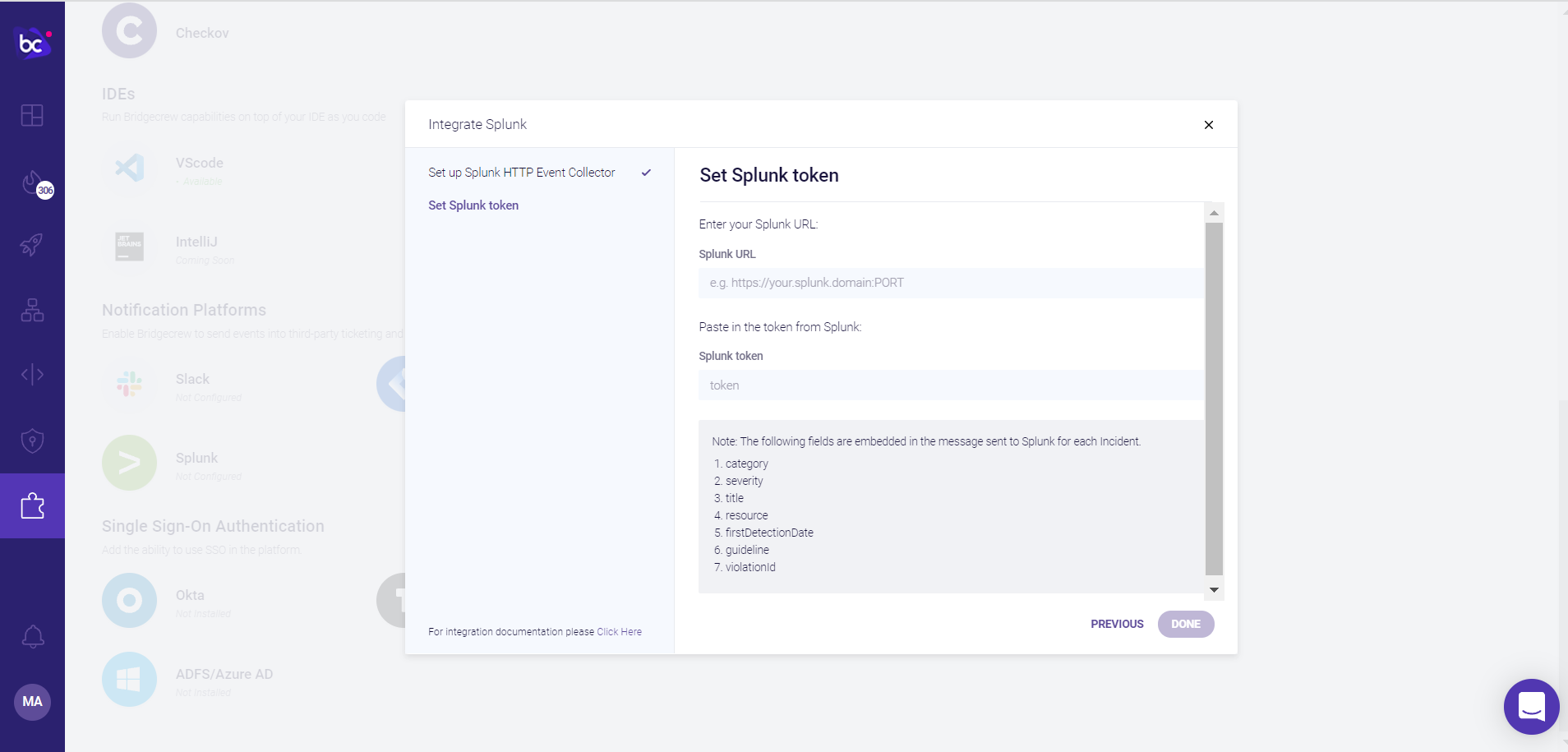Open the MA user avatar menu
The height and width of the screenshot is (752, 1568).
tap(32, 702)
